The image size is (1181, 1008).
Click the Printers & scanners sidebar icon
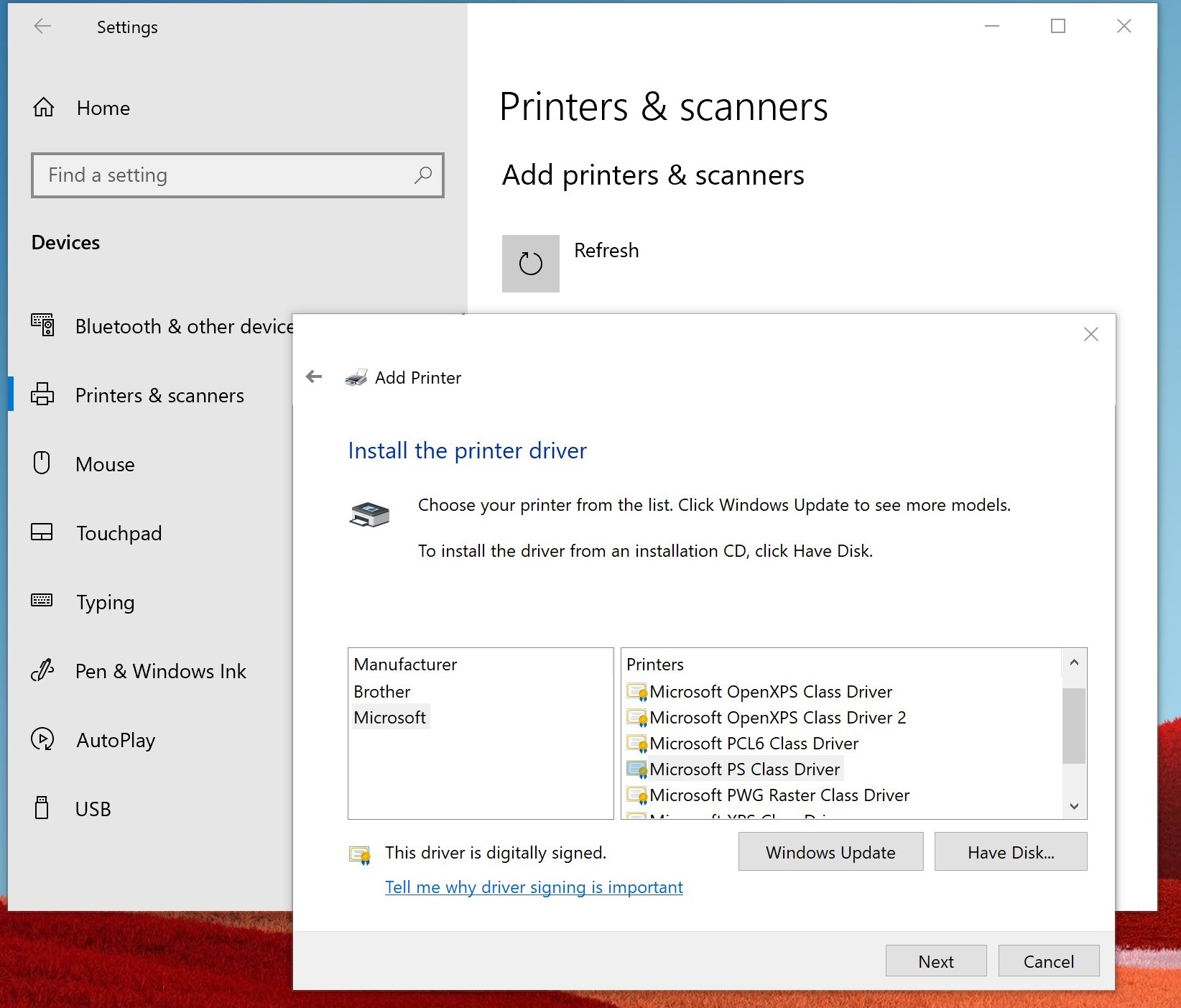click(42, 394)
